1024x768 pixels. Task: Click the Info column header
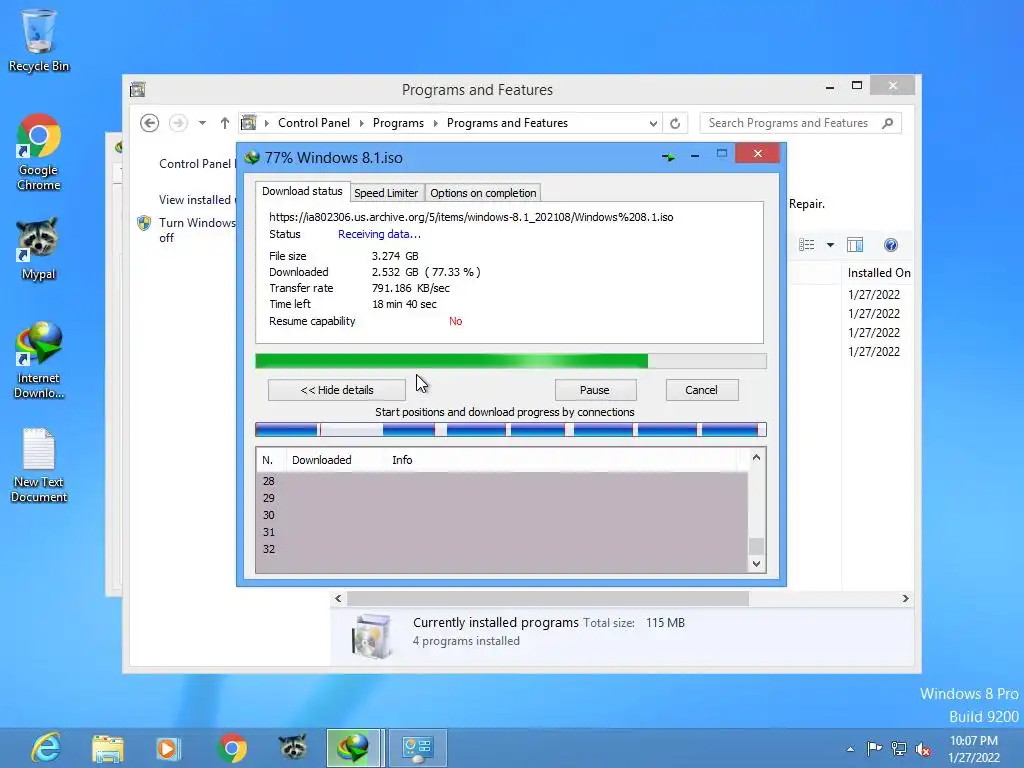click(x=562, y=460)
